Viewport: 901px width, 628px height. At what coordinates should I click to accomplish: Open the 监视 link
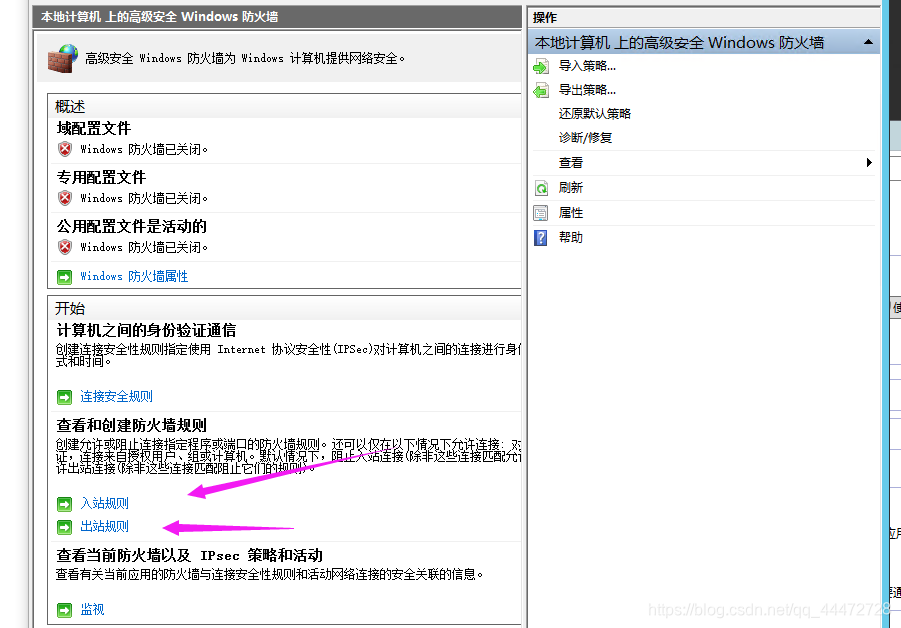click(92, 609)
